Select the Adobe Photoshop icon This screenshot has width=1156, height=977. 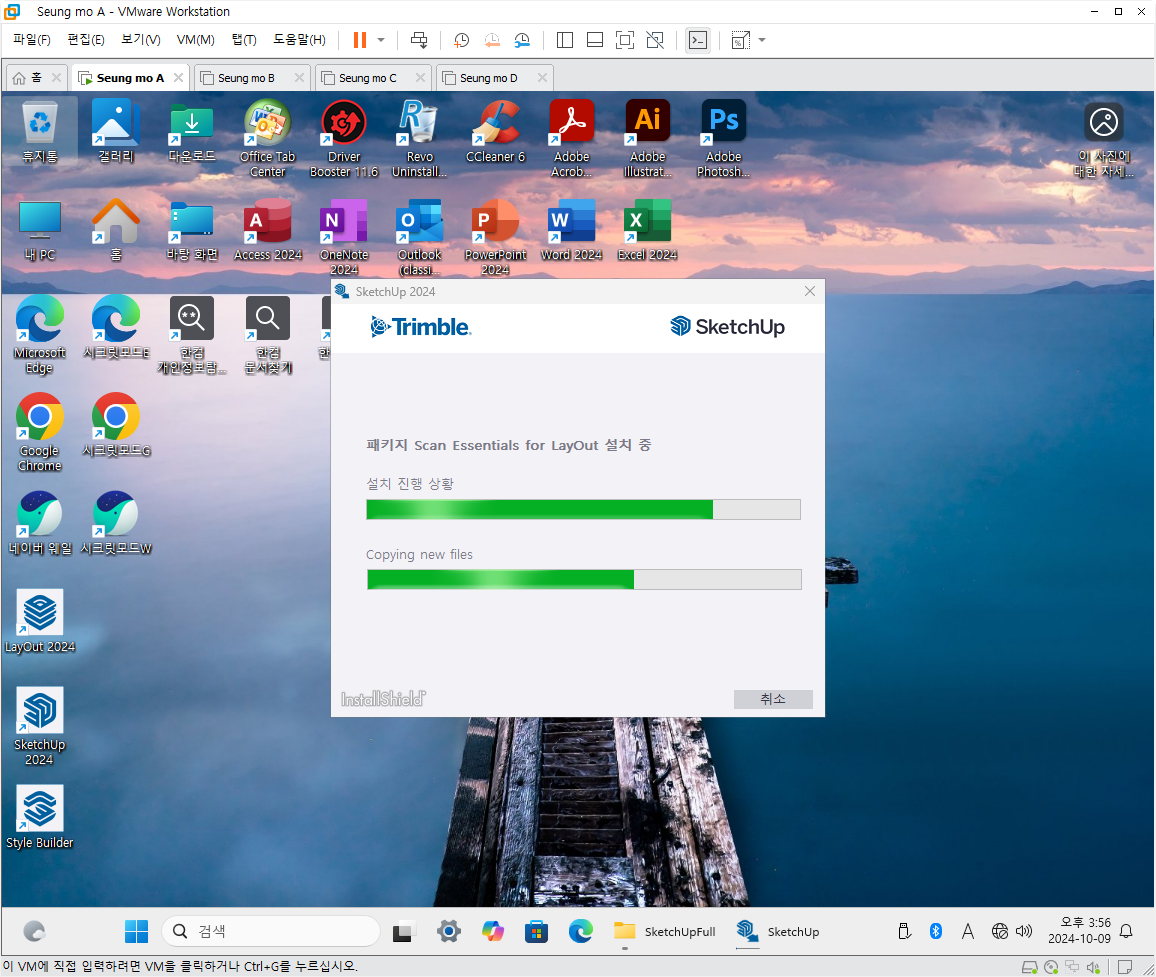pos(723,139)
